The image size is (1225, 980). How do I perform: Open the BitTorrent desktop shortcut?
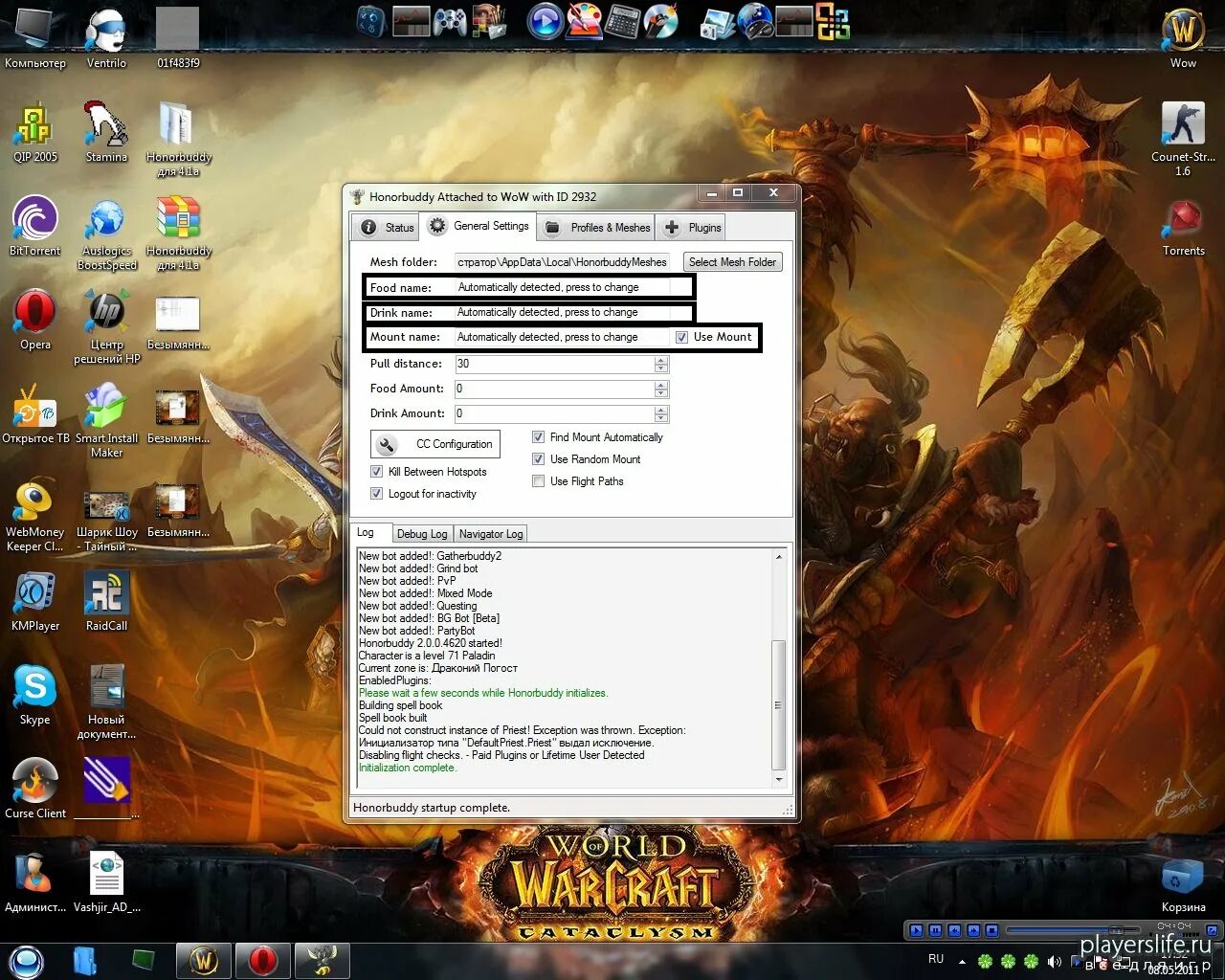pos(35,226)
